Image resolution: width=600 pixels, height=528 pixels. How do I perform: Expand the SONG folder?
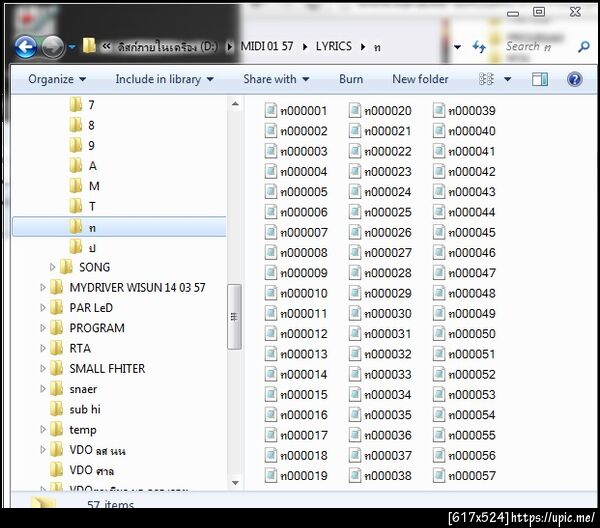[52, 267]
